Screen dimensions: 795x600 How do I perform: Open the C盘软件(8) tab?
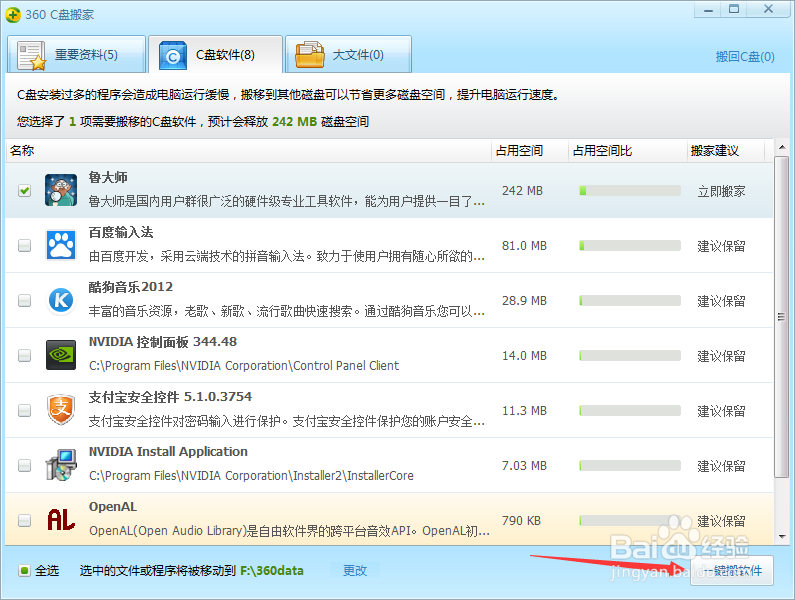[x=215, y=54]
